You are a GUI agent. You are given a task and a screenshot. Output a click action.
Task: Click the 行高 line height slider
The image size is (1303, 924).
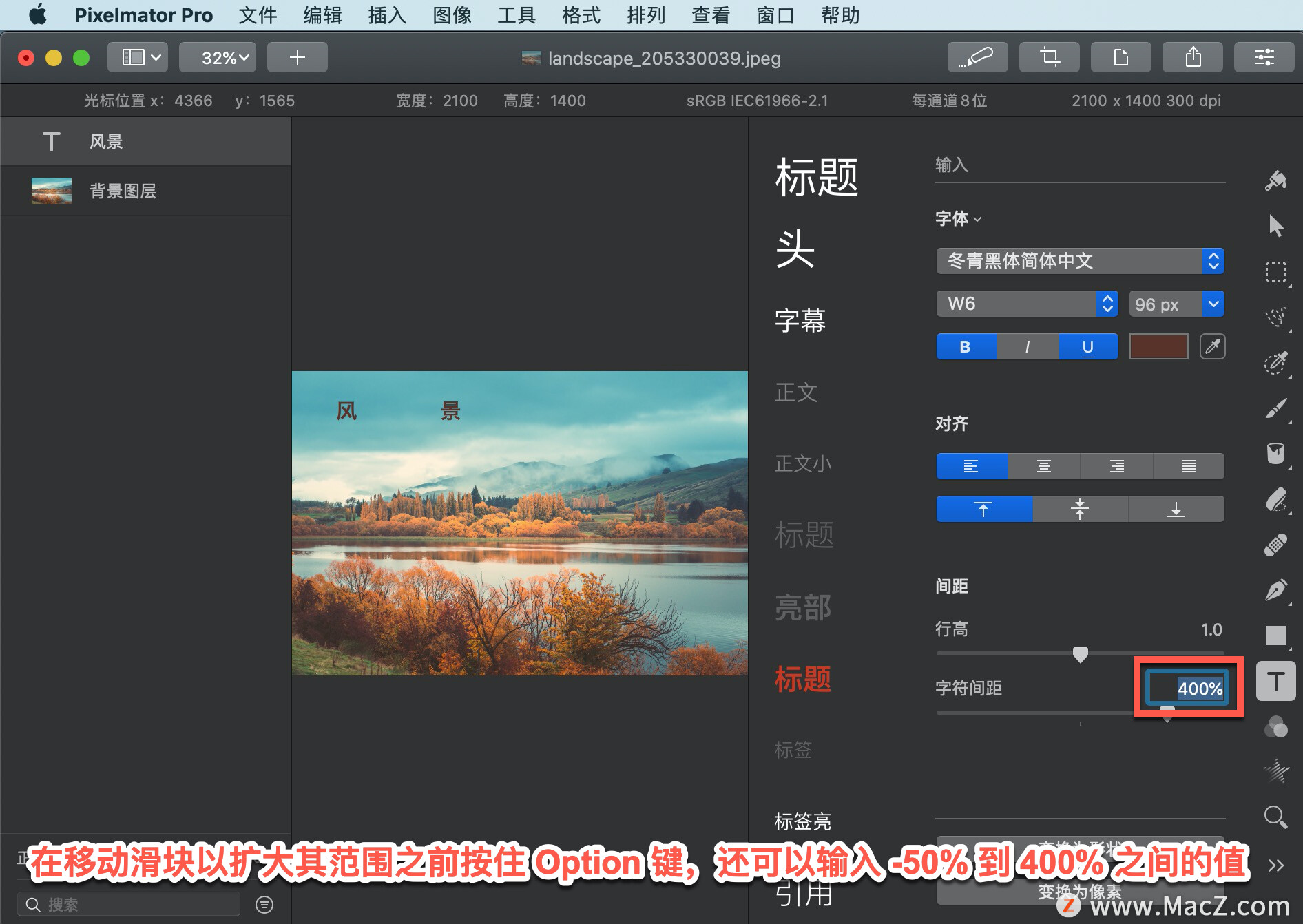coord(1080,654)
